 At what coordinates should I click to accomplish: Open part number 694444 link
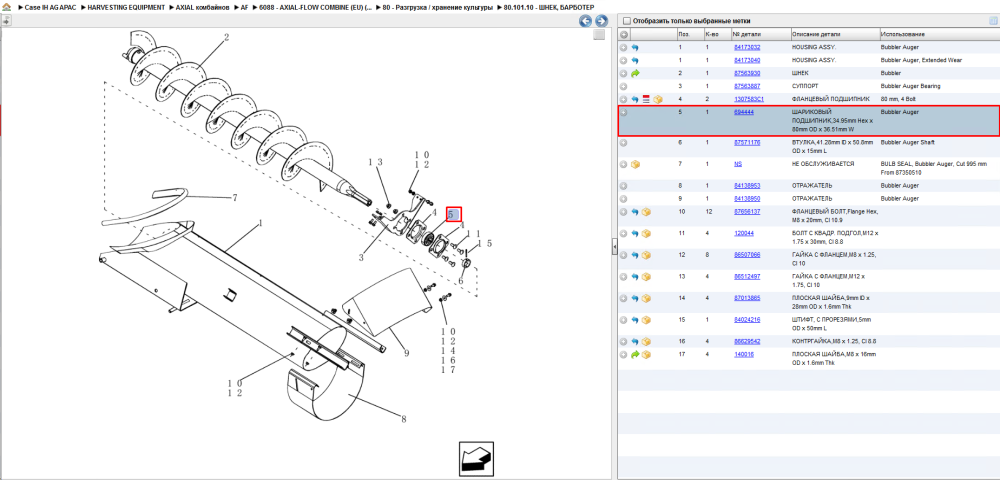[x=744, y=112]
